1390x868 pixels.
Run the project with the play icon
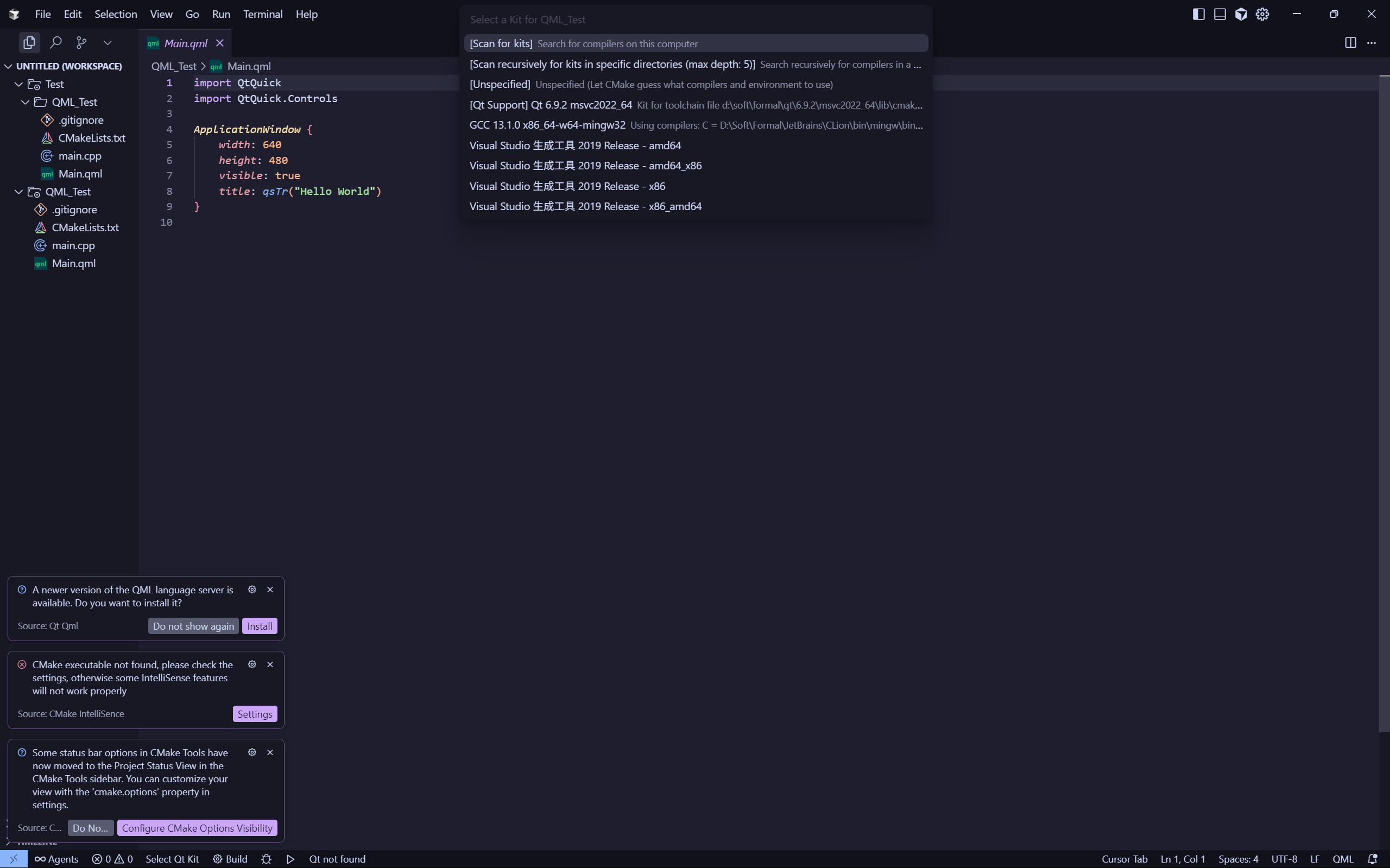coord(290,859)
